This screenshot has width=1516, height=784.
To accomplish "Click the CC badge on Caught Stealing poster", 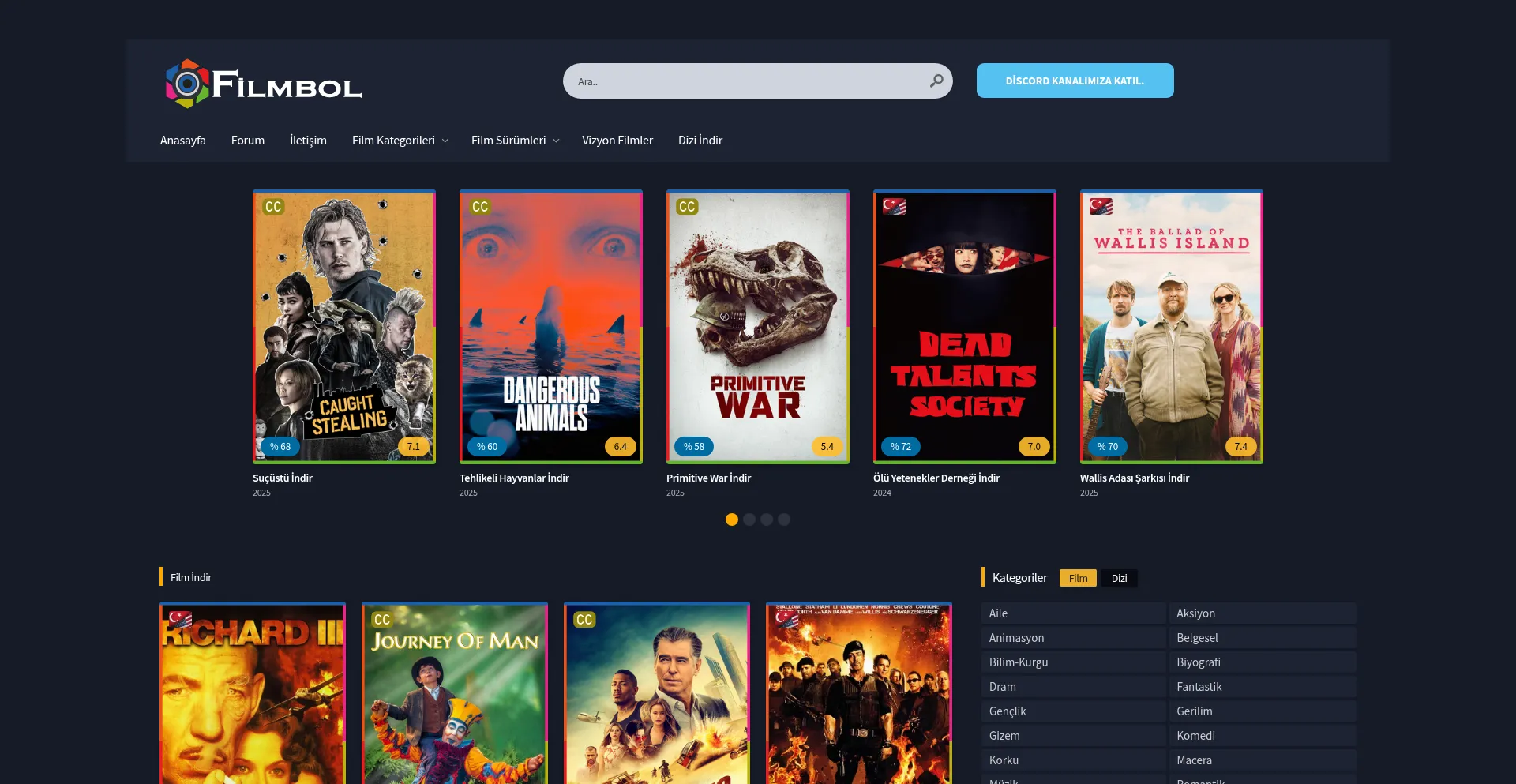I will 273,207.
